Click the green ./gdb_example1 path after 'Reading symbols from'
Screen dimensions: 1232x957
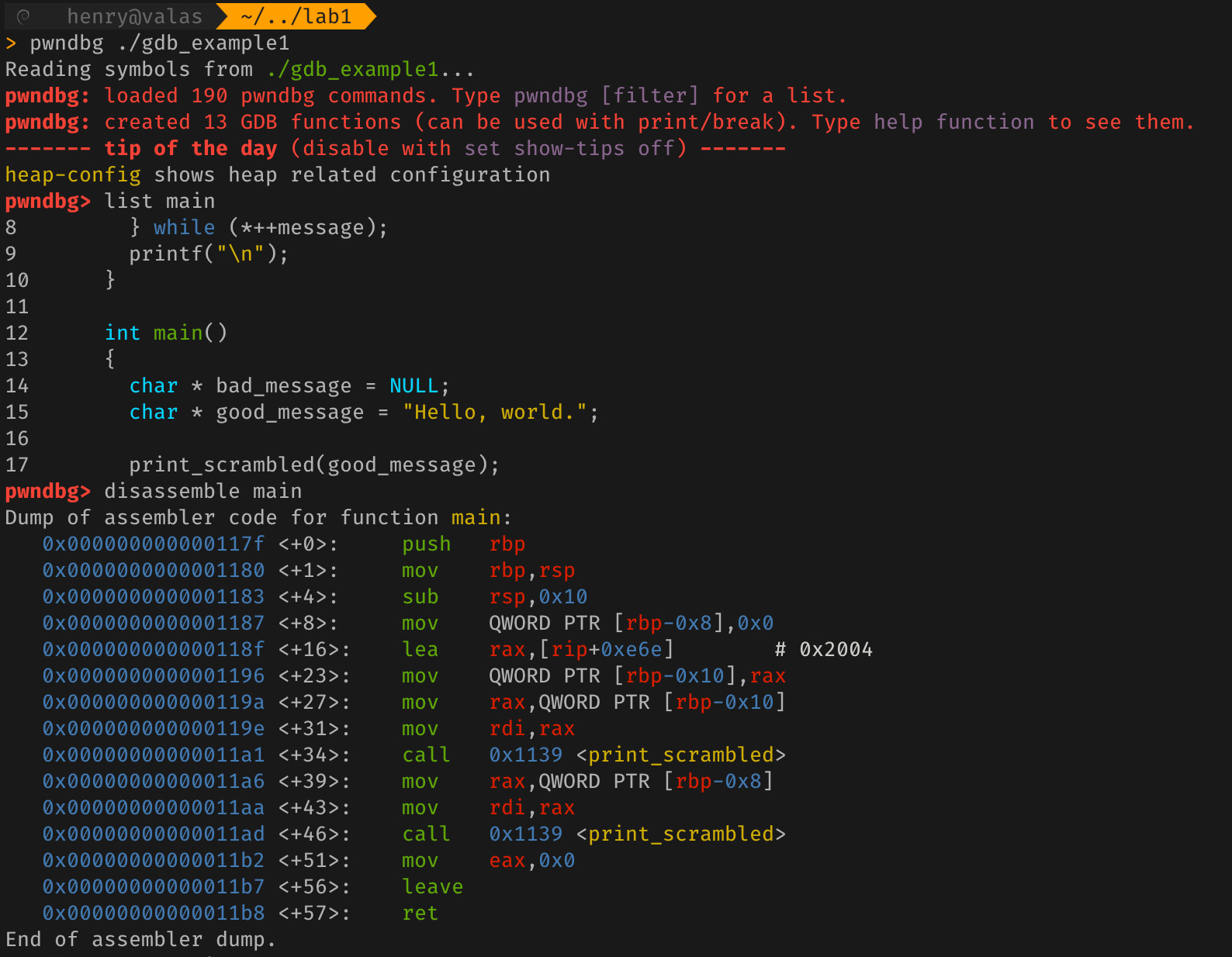pos(352,69)
